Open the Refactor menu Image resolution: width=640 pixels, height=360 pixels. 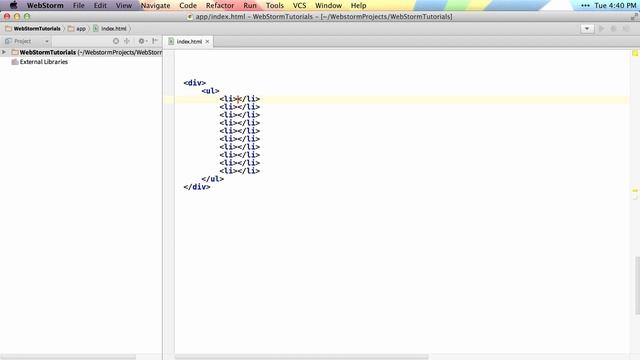pyautogui.click(x=220, y=5)
